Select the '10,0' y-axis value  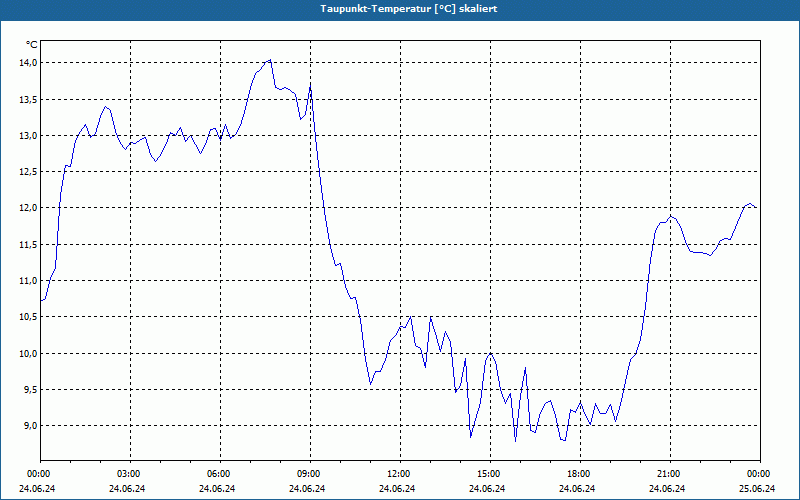(28, 354)
